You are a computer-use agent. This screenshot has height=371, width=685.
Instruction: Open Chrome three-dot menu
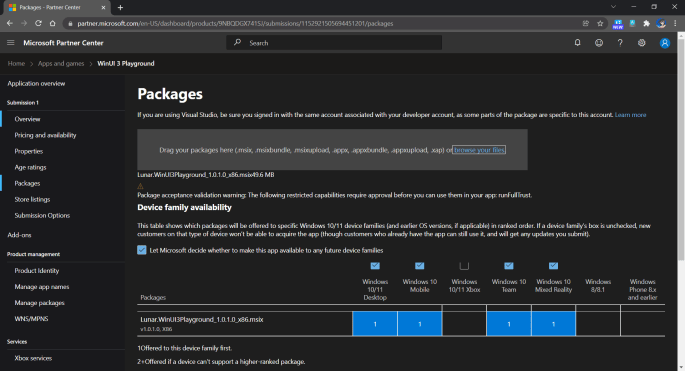tap(675, 24)
